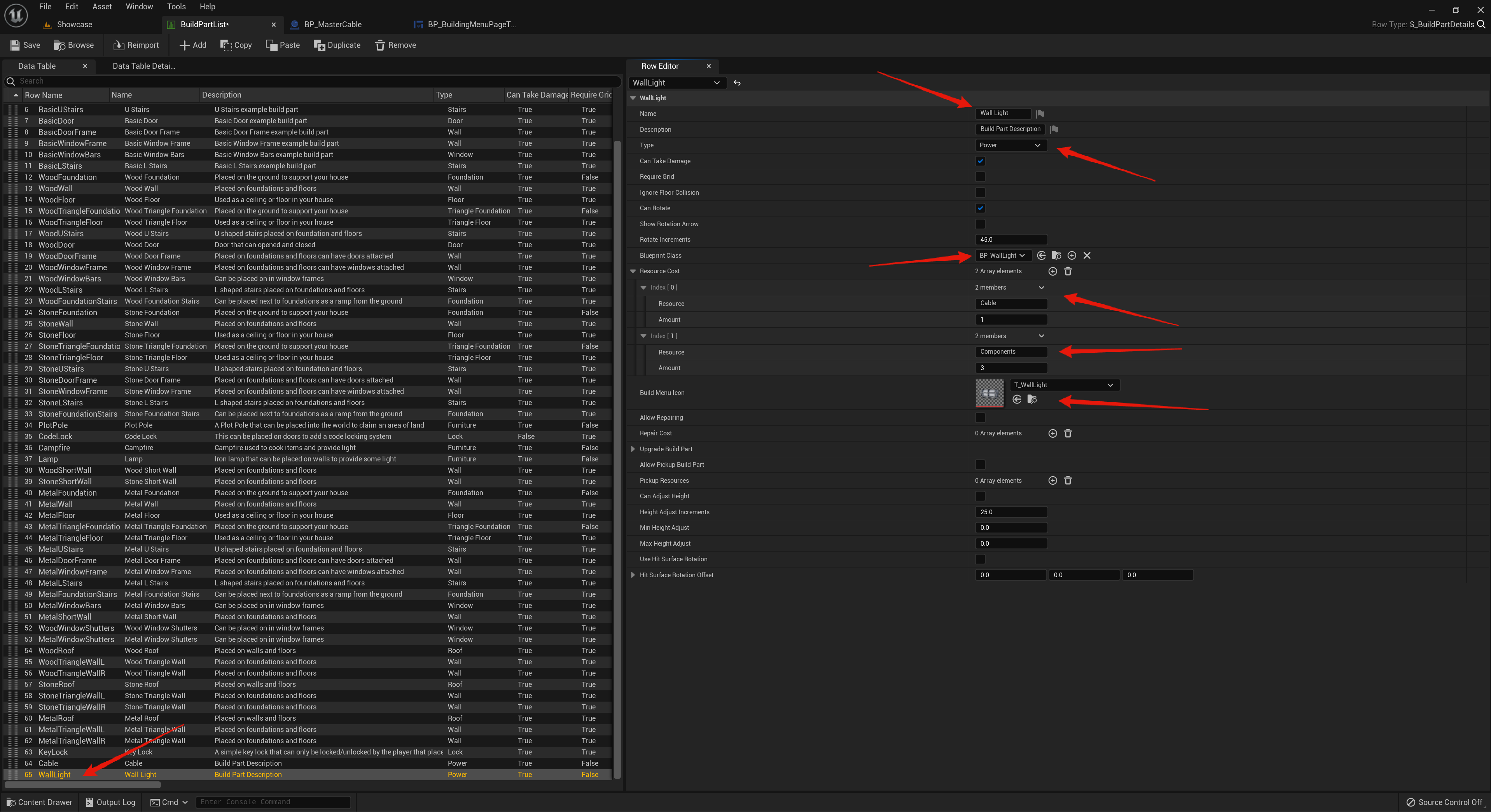Open the T_WallLight icon asset dropdown
1491x812 pixels.
pyautogui.click(x=1064, y=385)
